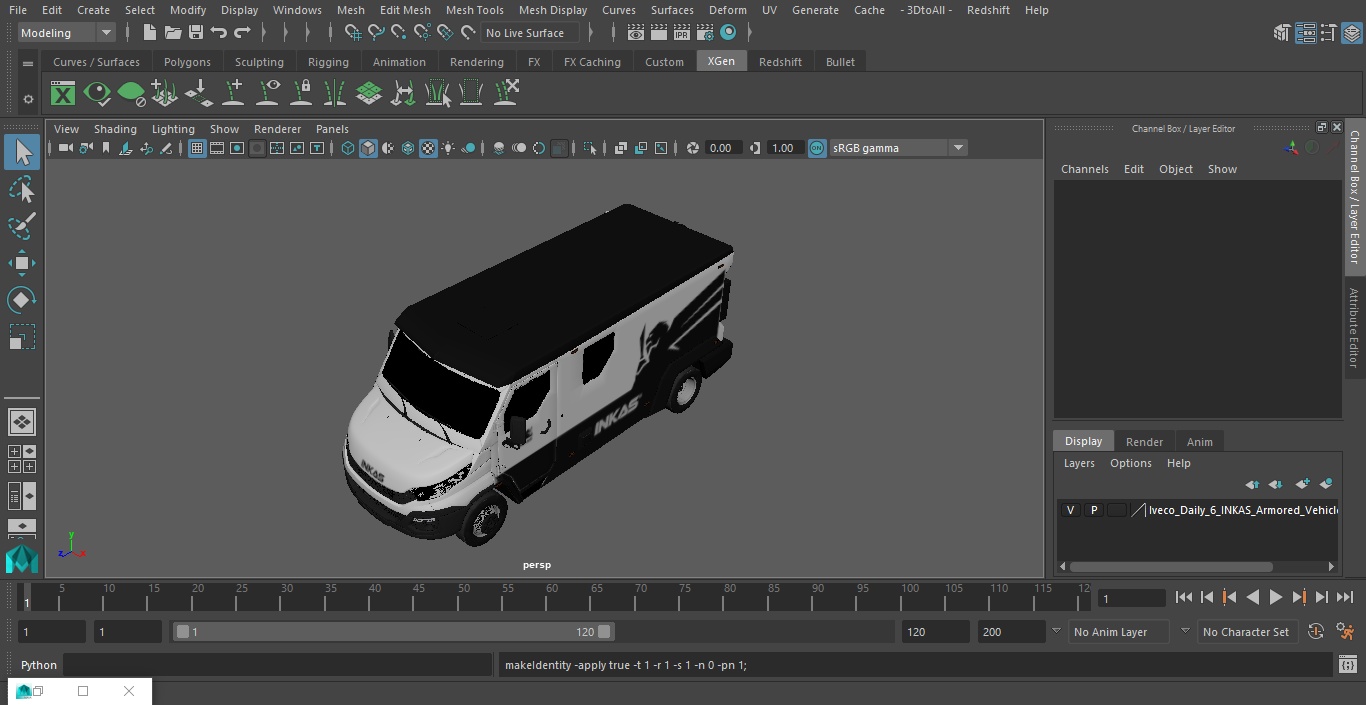
Task: Activate the Scale tool
Action: click(22, 337)
